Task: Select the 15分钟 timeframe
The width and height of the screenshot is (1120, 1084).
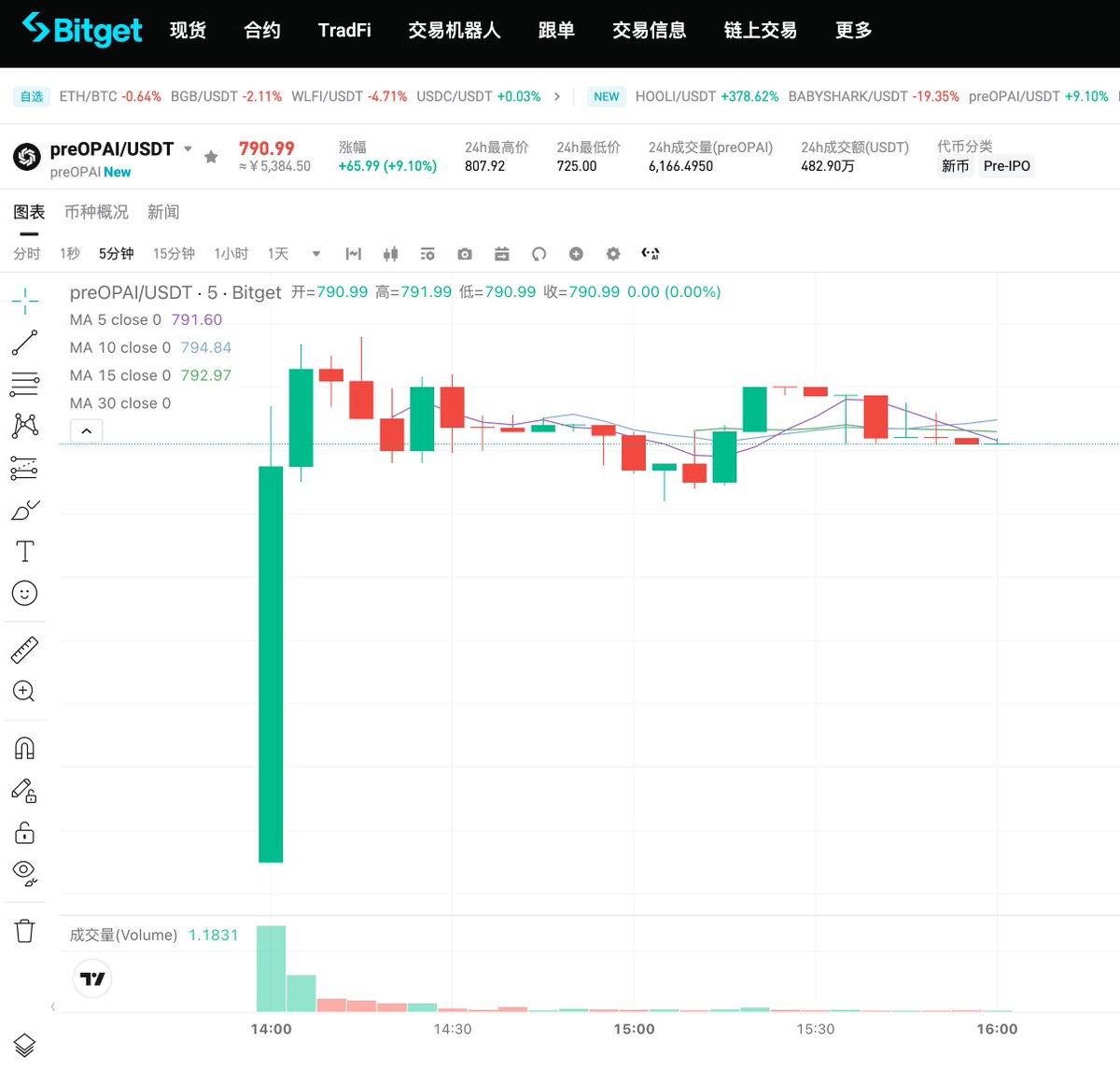Action: point(174,254)
